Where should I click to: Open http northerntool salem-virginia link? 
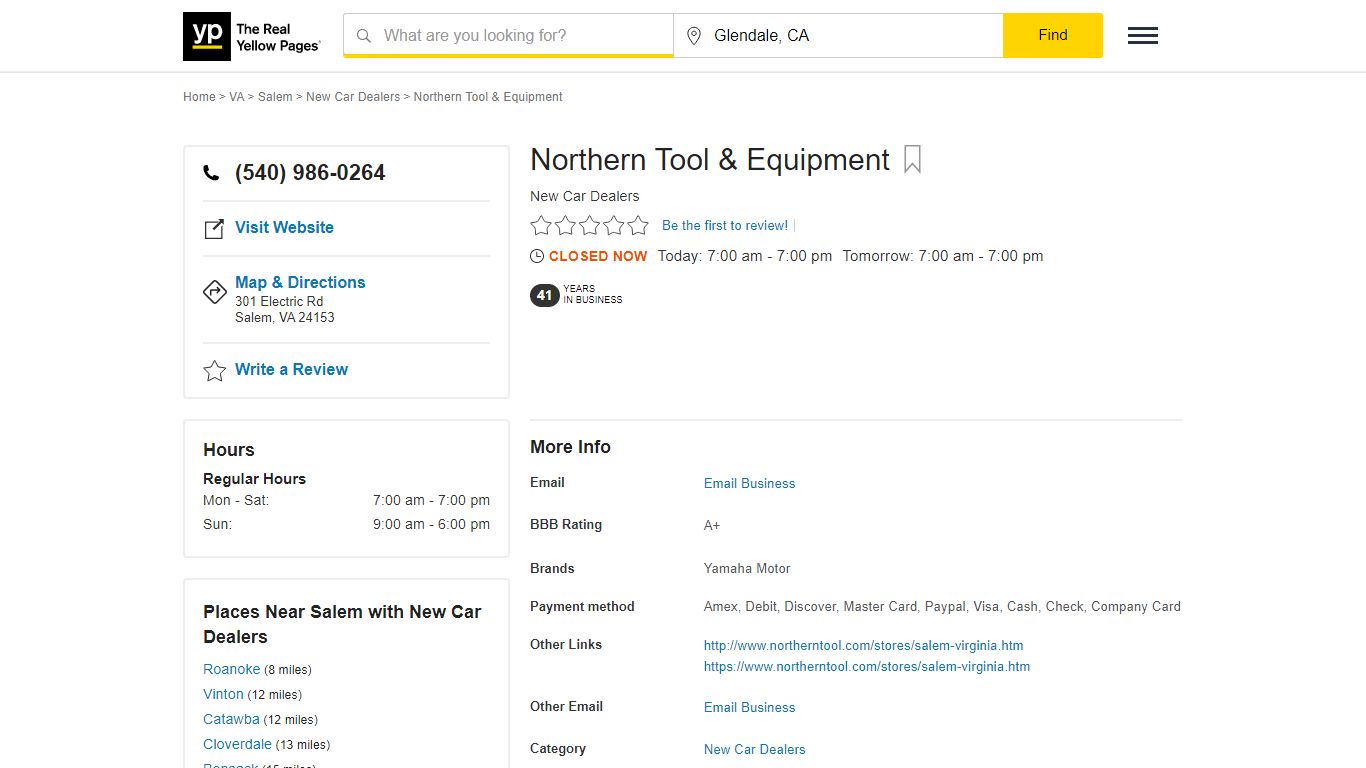[x=863, y=645]
